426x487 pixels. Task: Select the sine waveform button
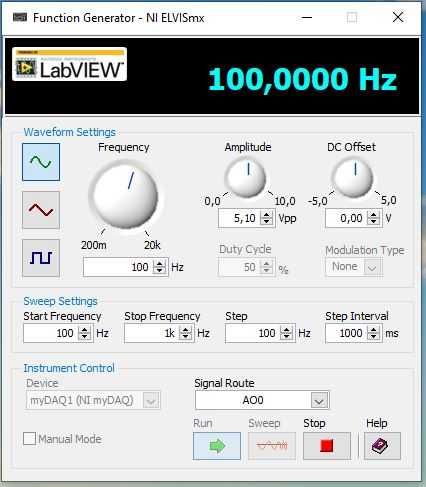[41, 162]
